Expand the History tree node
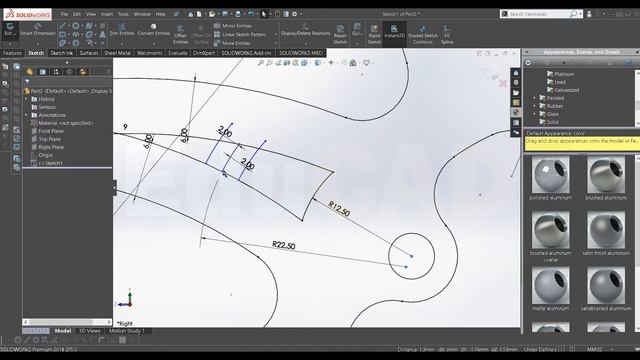The height and width of the screenshot is (360, 640). (x=27, y=99)
